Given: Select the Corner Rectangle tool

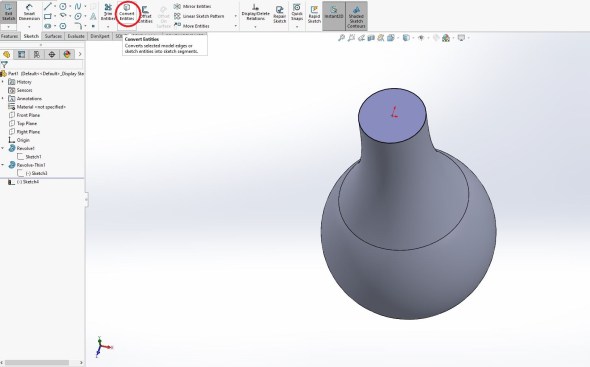Looking at the screenshot, I should point(48,17).
